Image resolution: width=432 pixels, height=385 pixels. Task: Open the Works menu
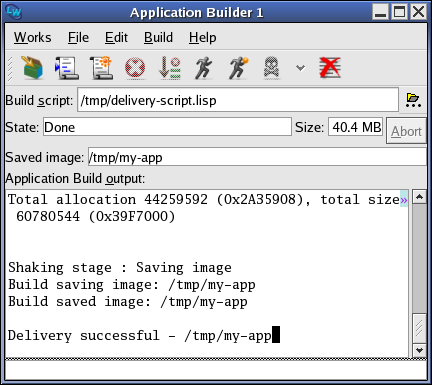33,37
